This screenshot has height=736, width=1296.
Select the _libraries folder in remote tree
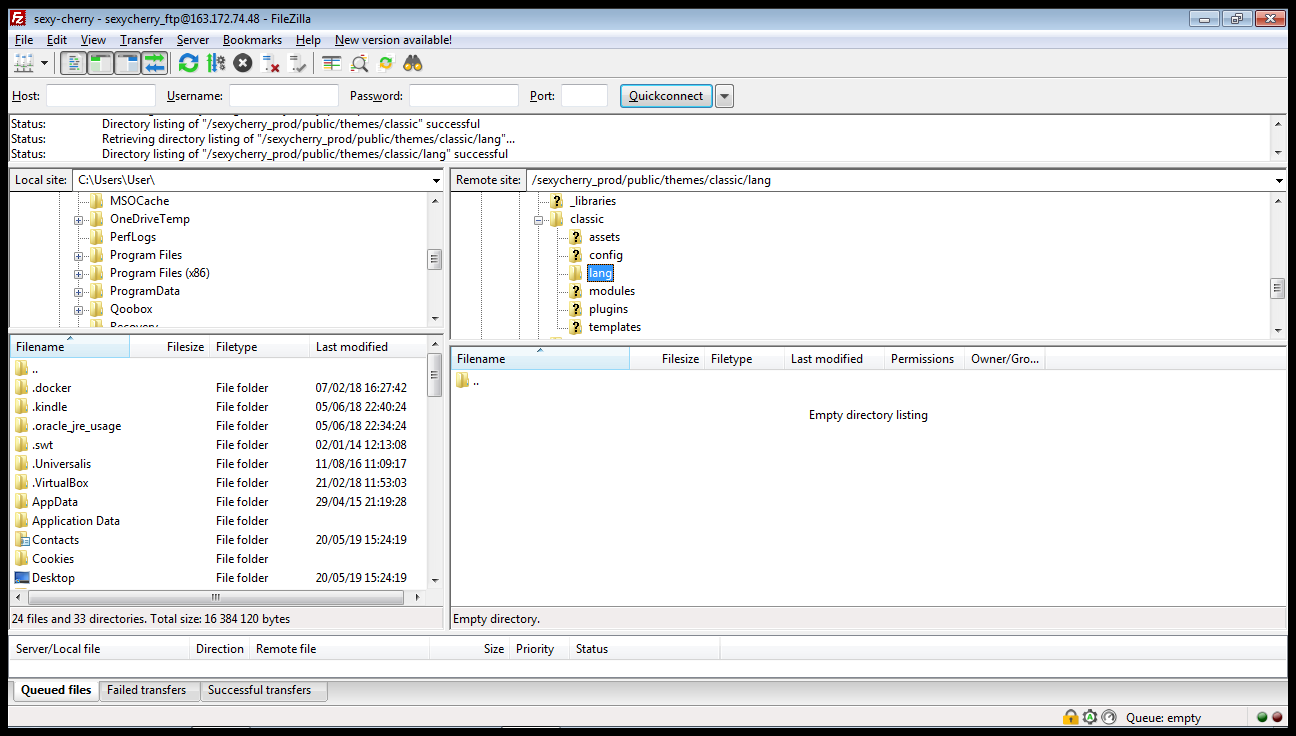coord(593,201)
